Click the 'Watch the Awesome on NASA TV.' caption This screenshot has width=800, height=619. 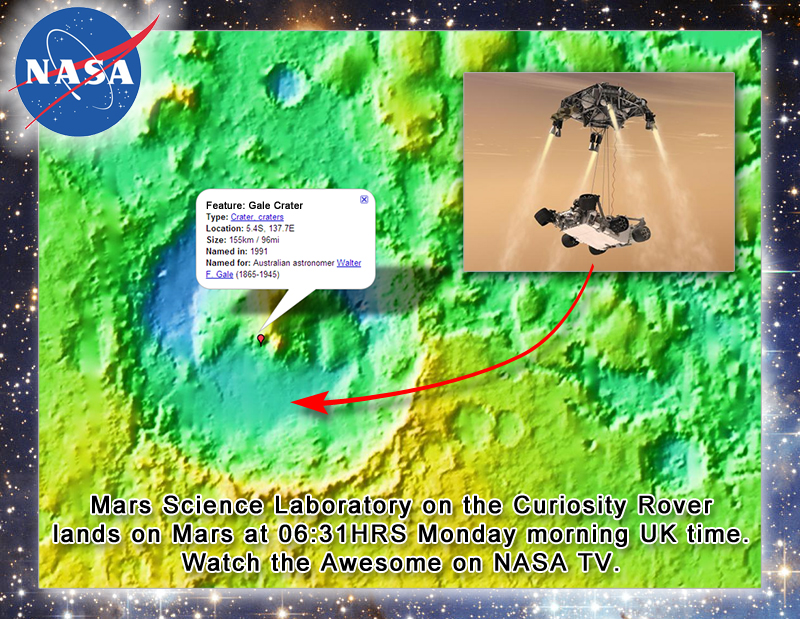point(401,563)
